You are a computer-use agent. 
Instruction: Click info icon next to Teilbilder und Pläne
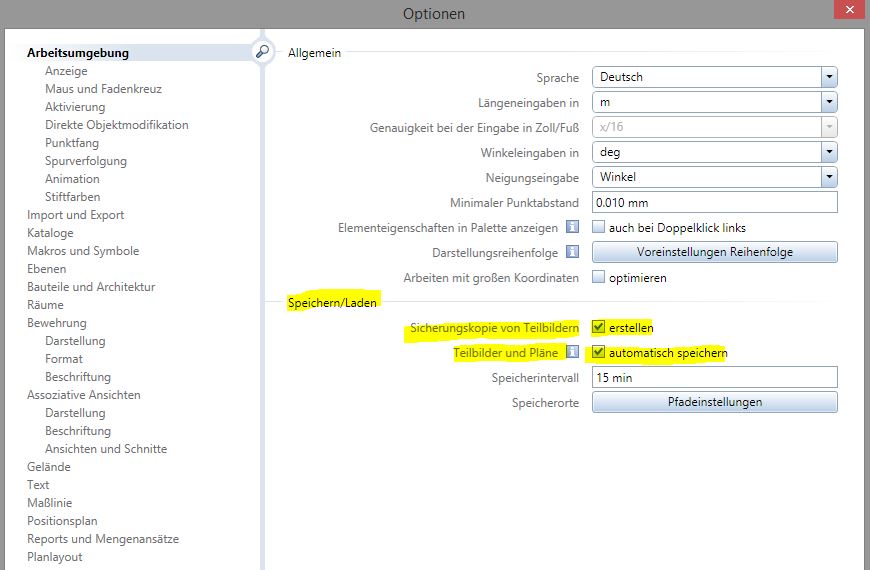point(574,352)
